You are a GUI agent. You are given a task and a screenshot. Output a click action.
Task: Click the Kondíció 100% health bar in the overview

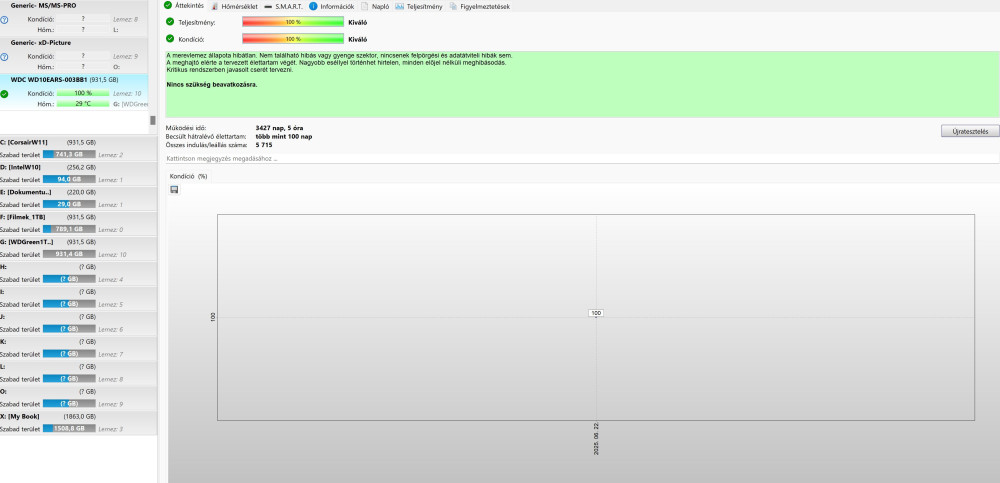pos(292,38)
